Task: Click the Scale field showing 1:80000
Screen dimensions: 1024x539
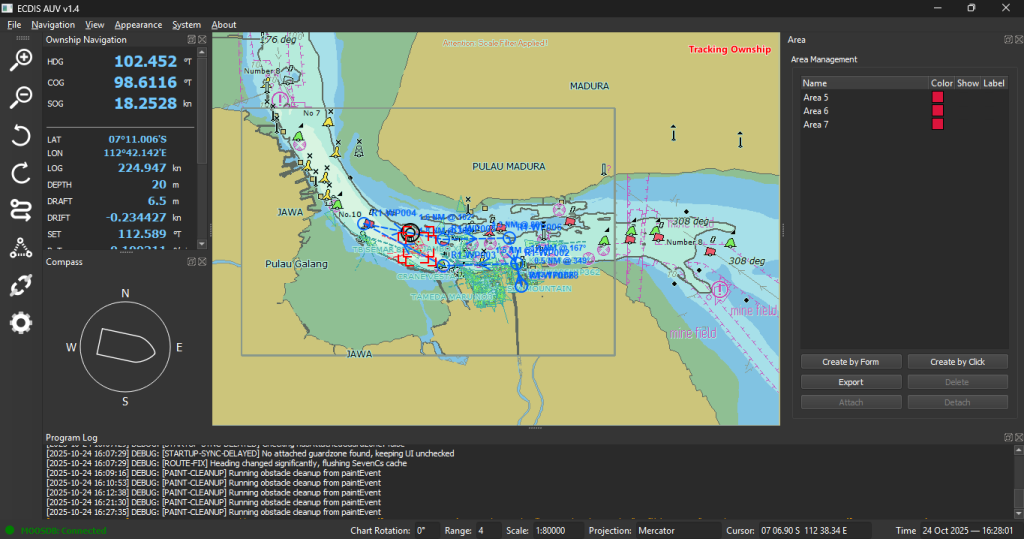Action: point(552,530)
